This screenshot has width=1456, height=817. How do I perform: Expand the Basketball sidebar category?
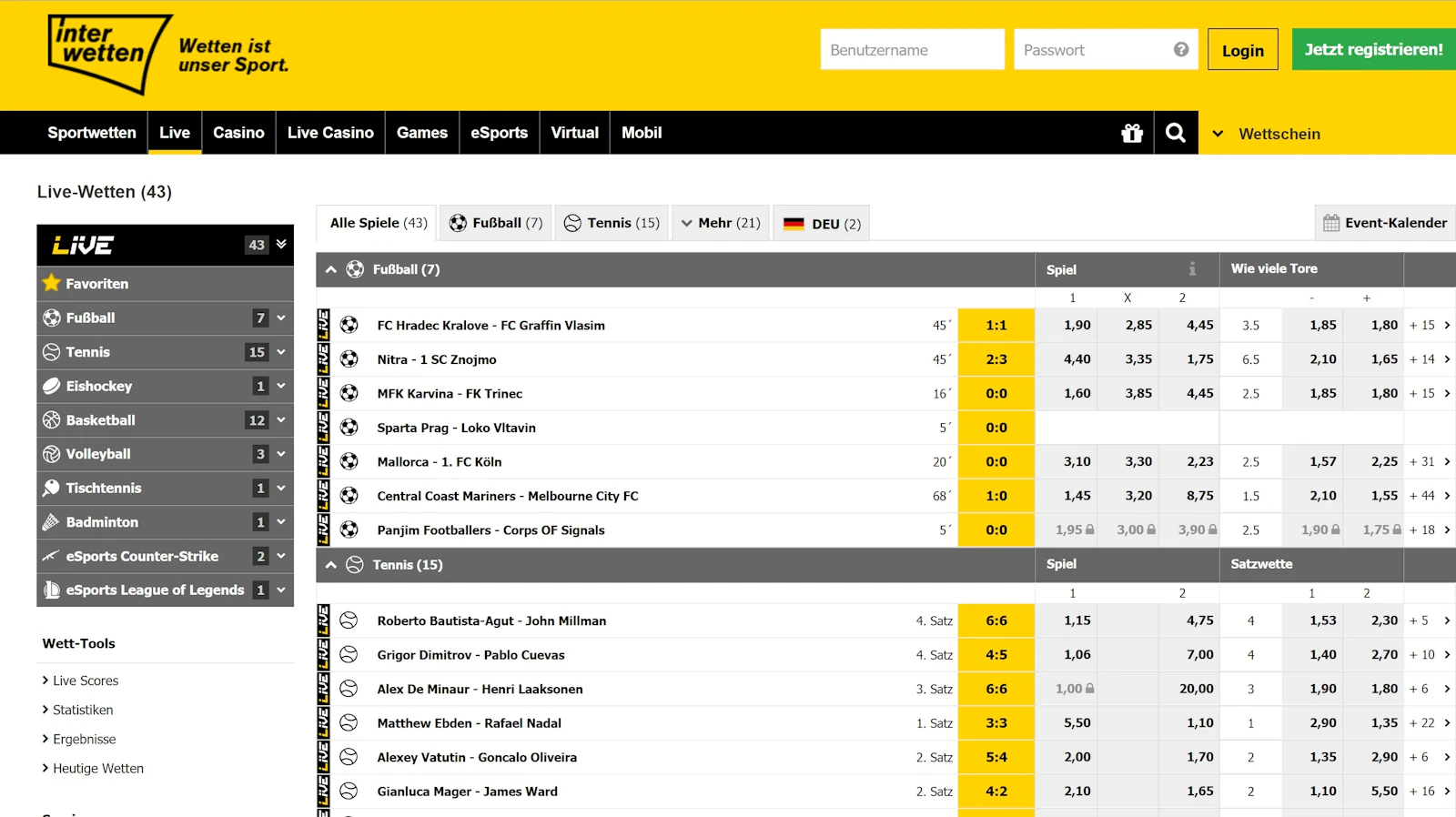[x=281, y=420]
